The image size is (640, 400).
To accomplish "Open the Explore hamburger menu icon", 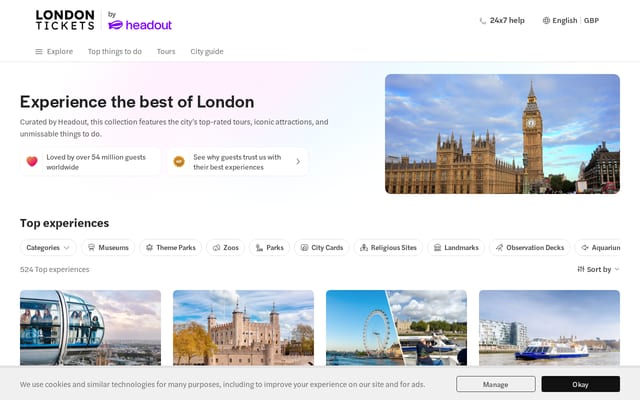I will point(39,51).
